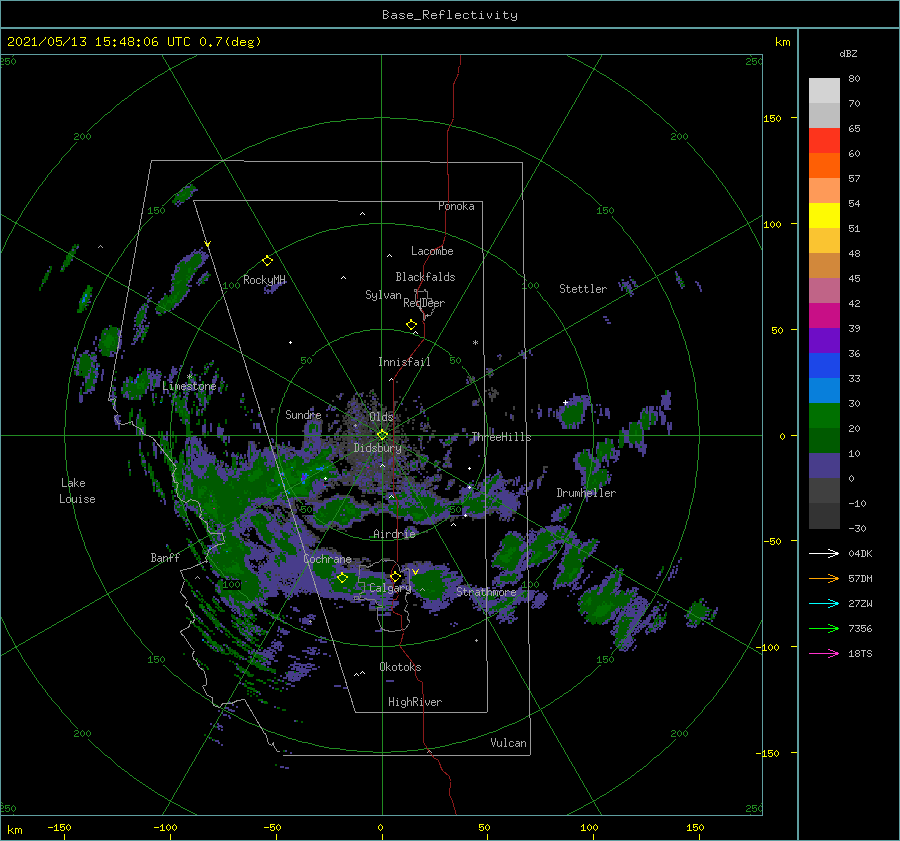This screenshot has width=900, height=841.
Task: Click the 18TS legend label
Action: click(x=860, y=653)
